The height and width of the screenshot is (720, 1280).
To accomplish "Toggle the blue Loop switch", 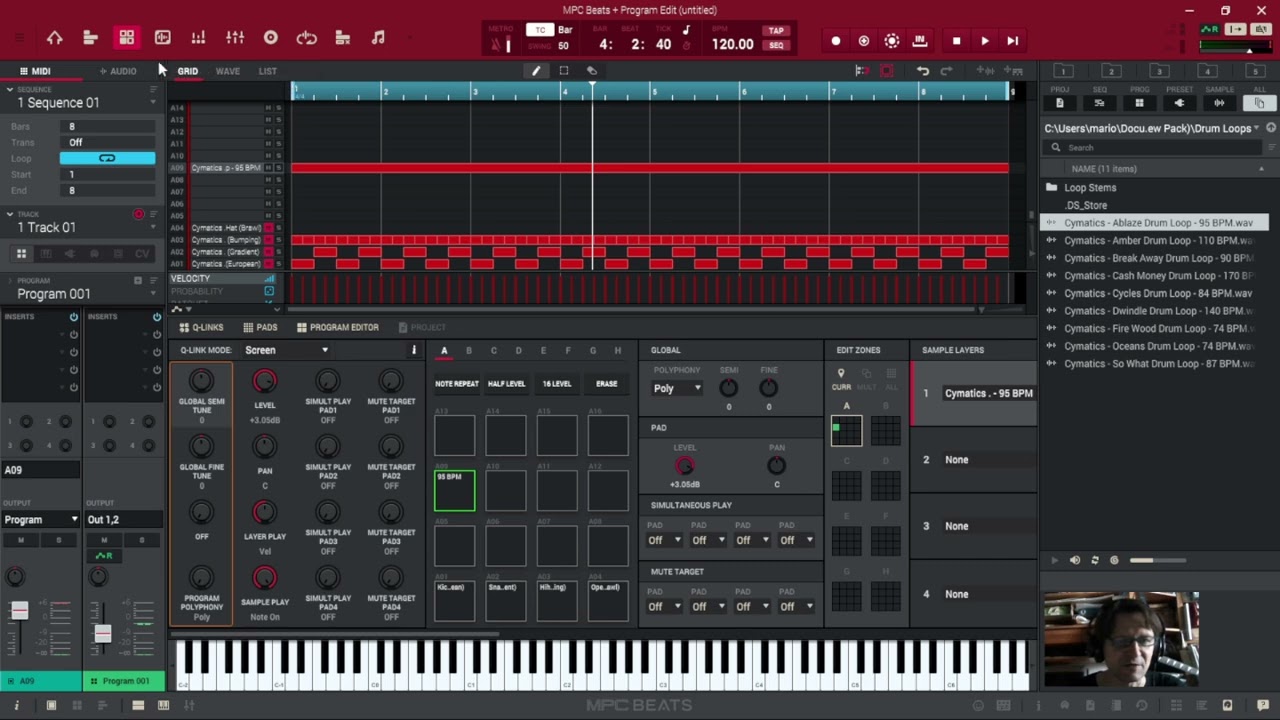I will point(107,158).
